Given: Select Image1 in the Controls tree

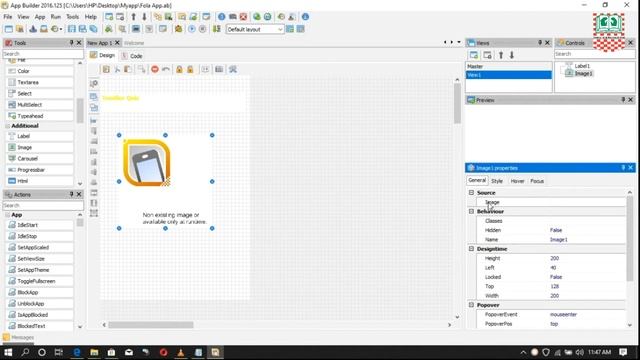Looking at the screenshot, I should pyautogui.click(x=583, y=73).
